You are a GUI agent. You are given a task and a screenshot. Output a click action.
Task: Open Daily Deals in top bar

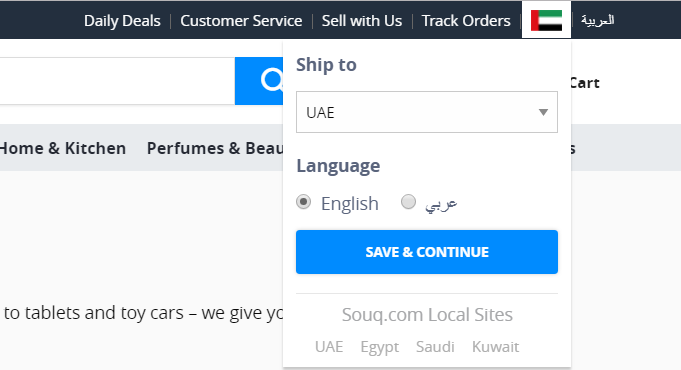tap(122, 21)
